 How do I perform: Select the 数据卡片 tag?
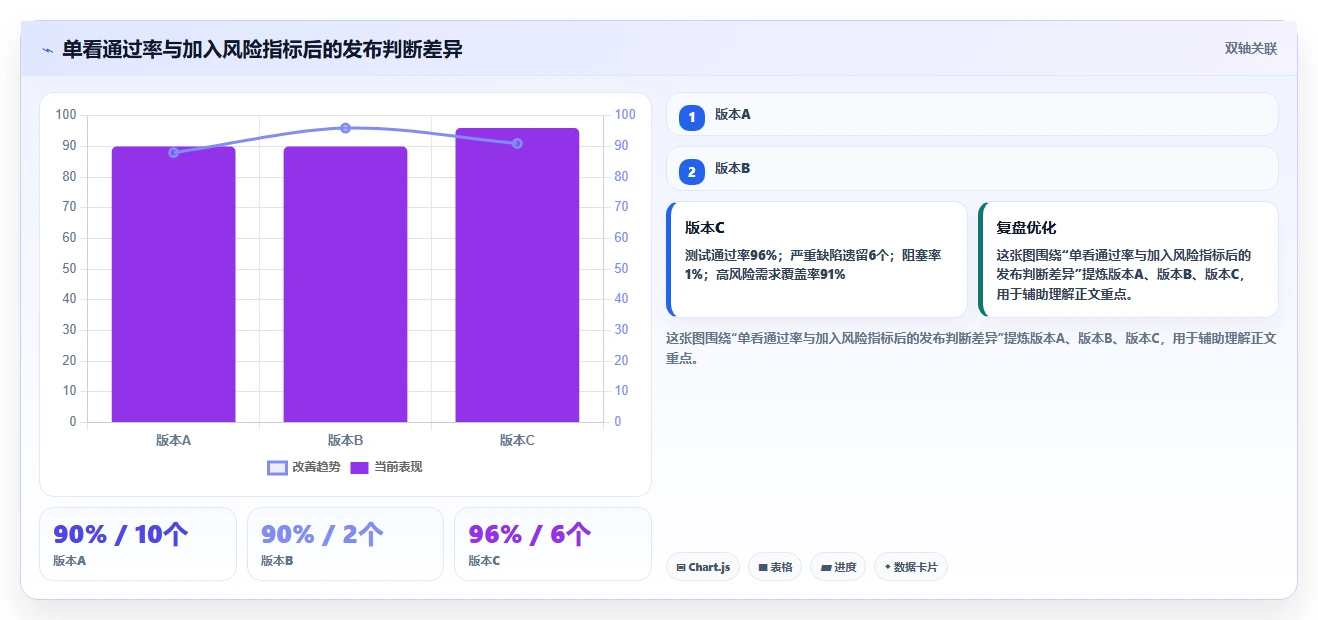coord(910,567)
